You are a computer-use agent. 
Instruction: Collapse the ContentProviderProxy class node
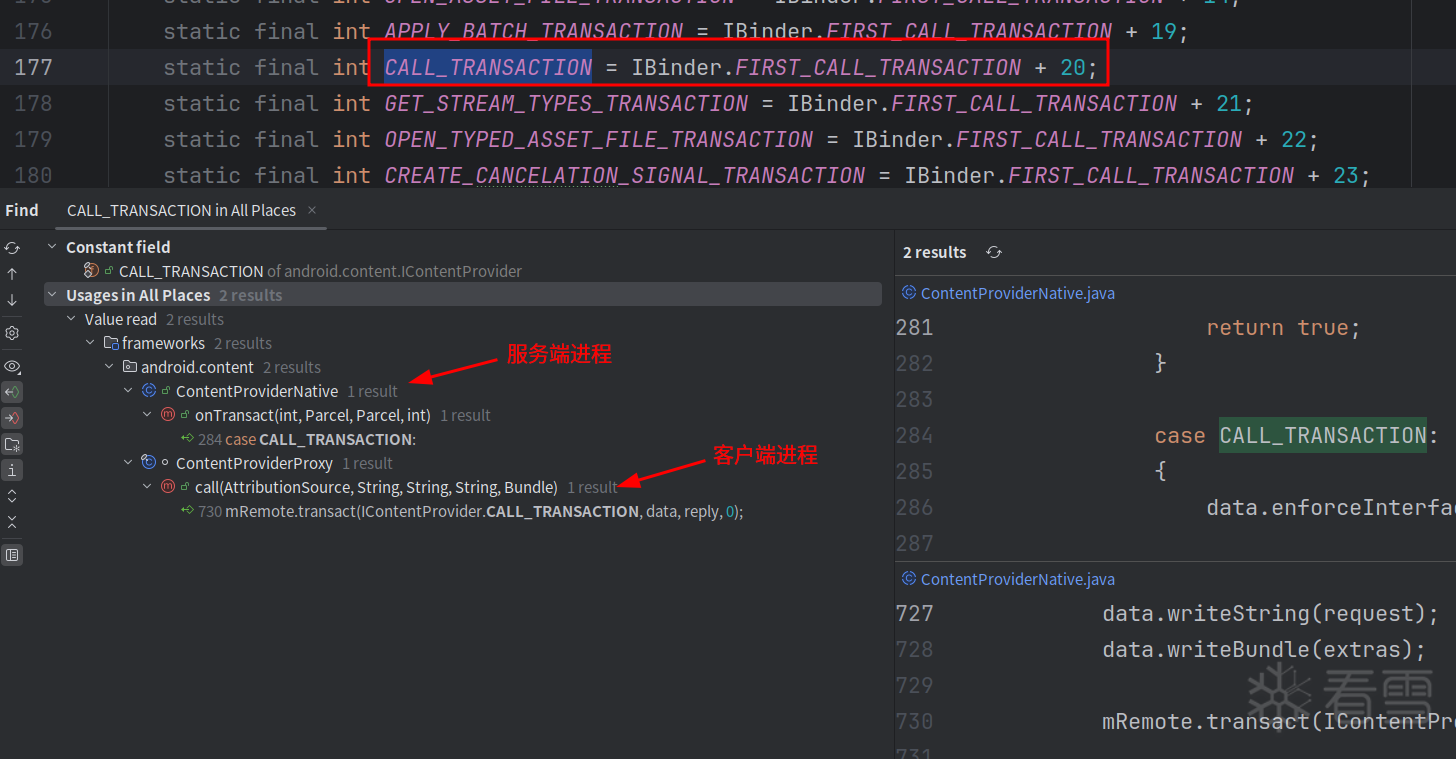tap(128, 463)
